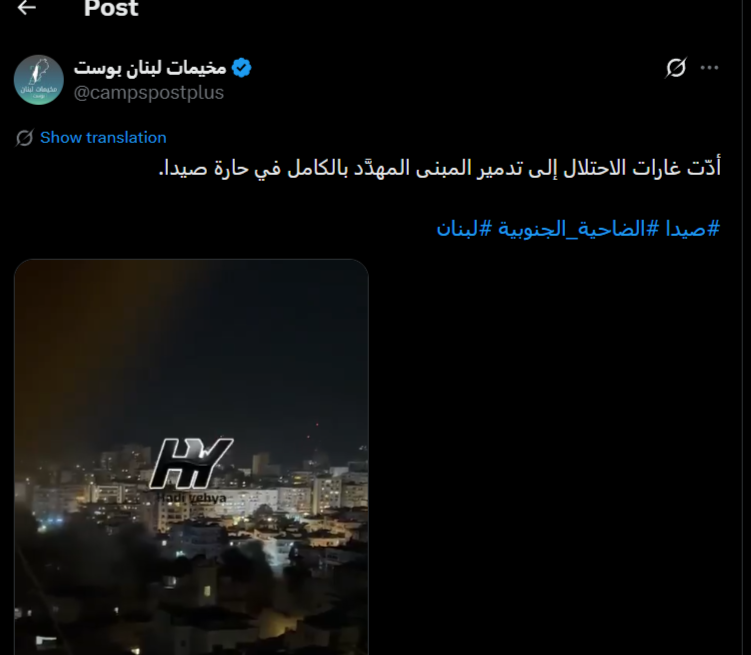The image size is (751, 655).
Task: Go back using the left arrow
Action: 26,7
